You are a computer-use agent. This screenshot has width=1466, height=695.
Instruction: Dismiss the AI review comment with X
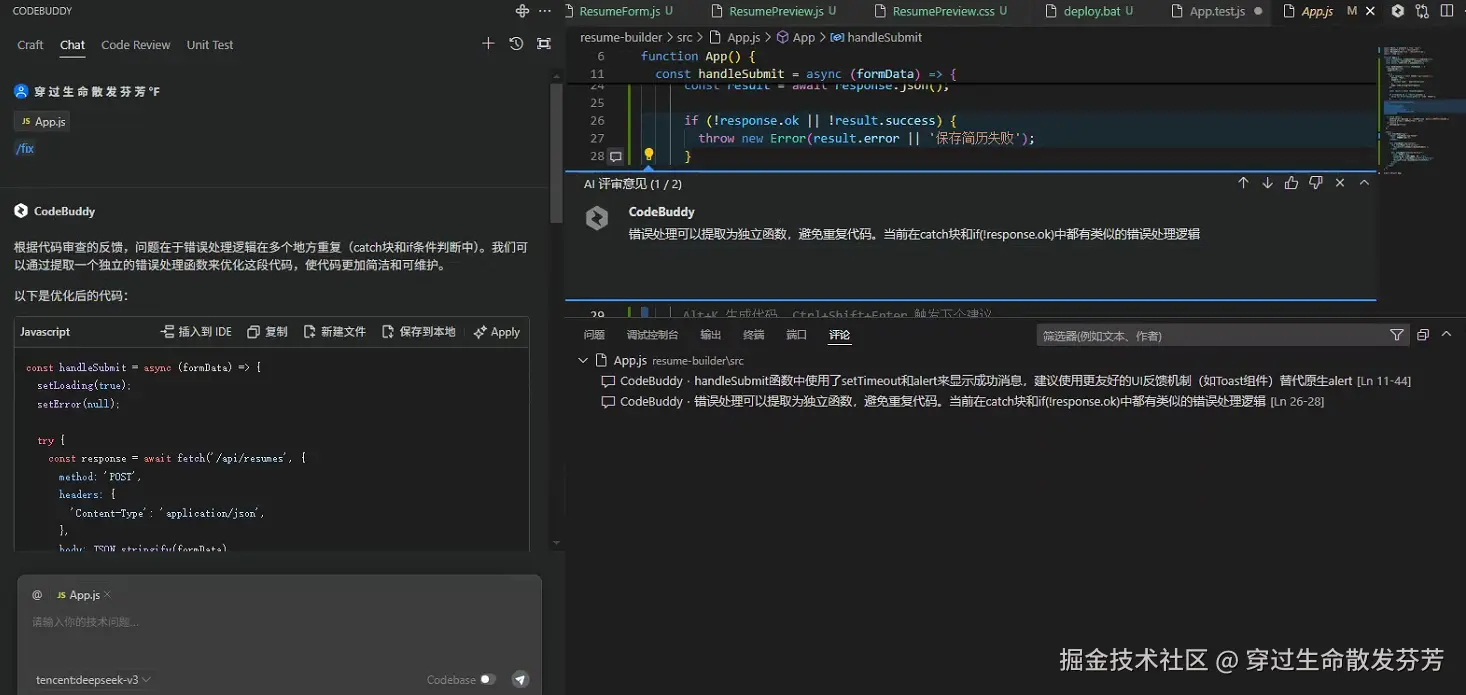tap(1340, 183)
